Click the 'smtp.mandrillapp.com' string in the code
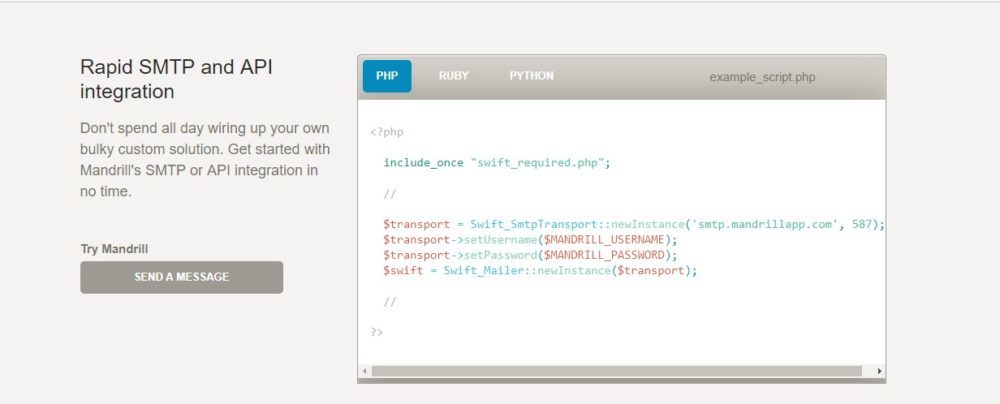This screenshot has width=1000, height=404. 769,225
